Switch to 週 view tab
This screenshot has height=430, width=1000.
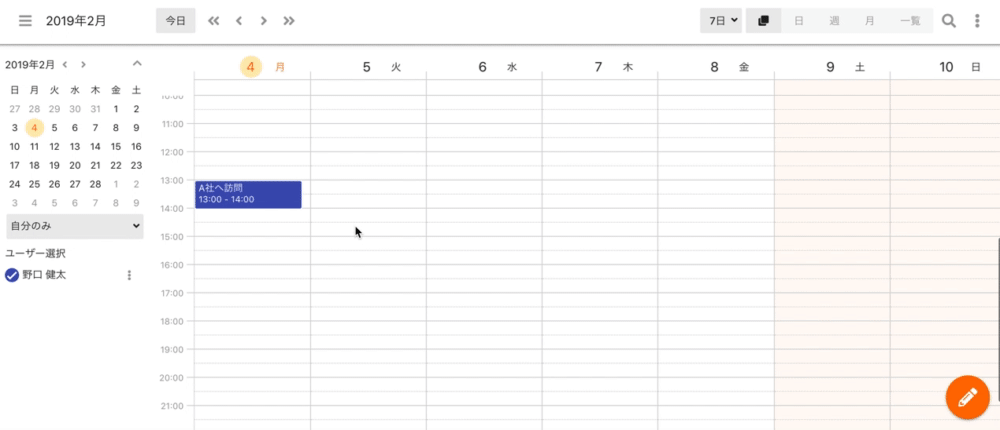(x=834, y=20)
